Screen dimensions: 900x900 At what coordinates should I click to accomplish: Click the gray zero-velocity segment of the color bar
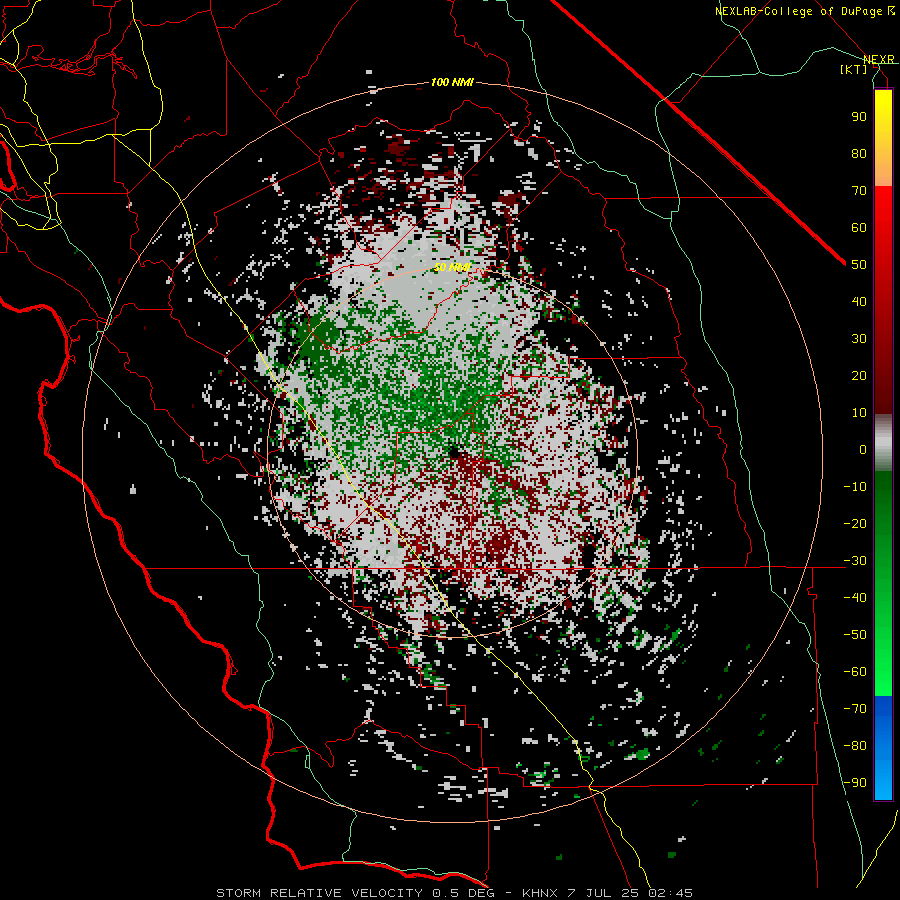(883, 445)
